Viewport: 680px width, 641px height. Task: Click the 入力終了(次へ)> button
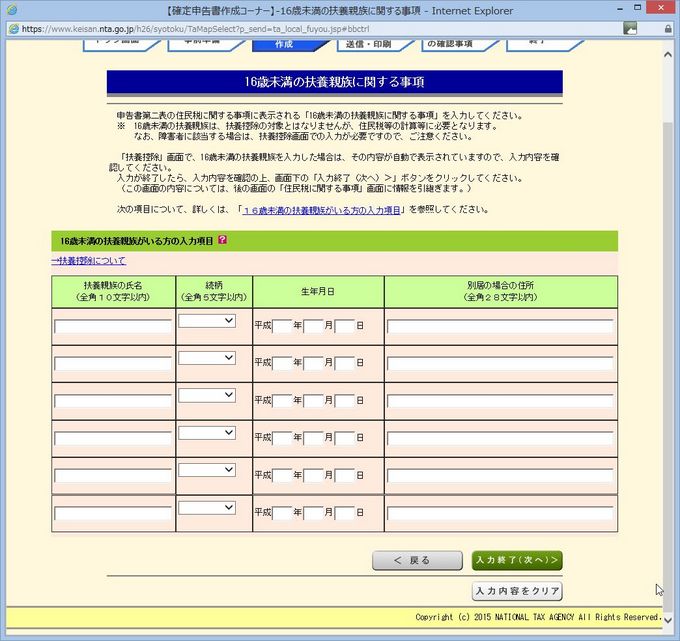(x=517, y=560)
